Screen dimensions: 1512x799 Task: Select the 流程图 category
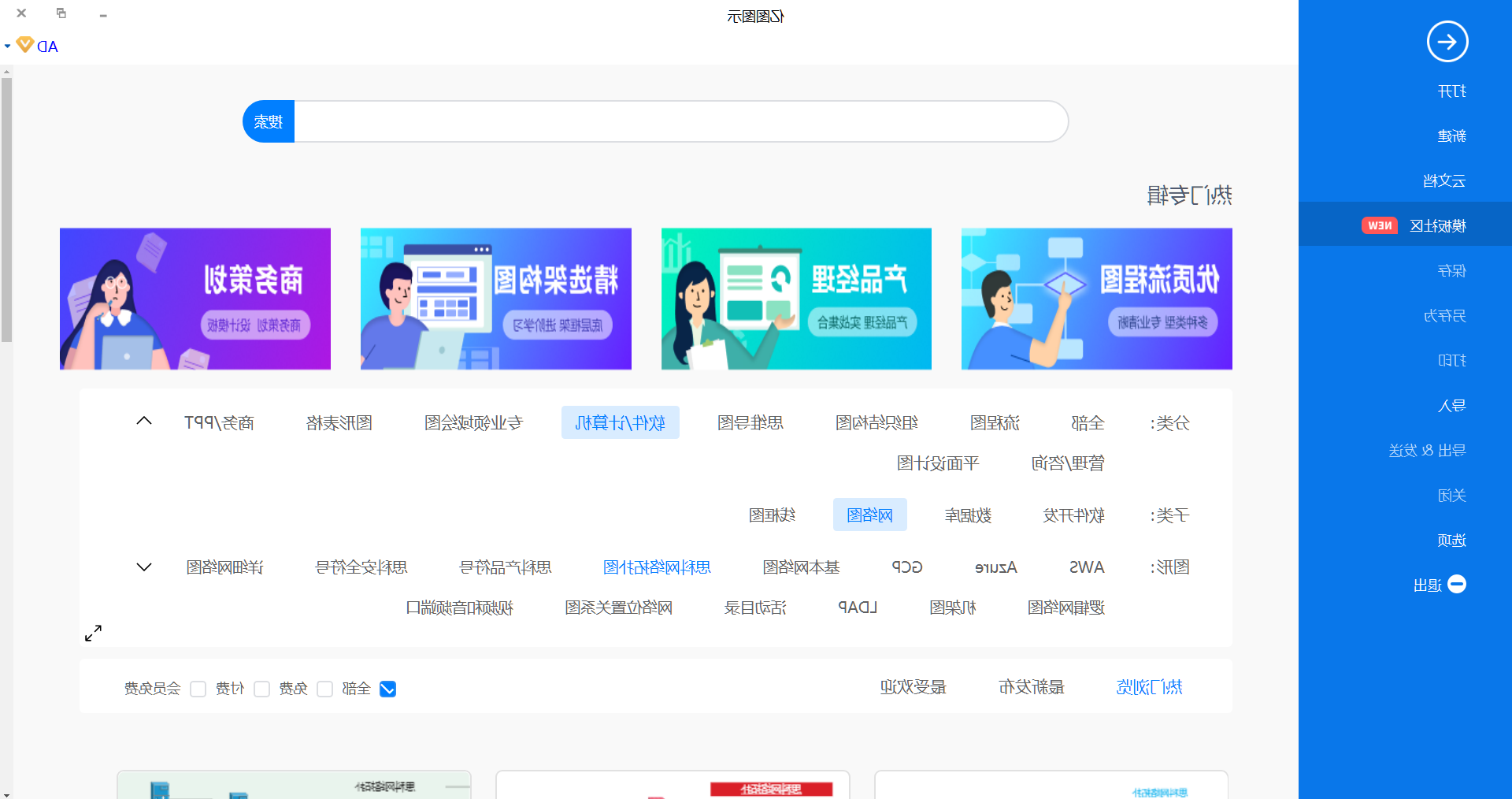pos(995,423)
